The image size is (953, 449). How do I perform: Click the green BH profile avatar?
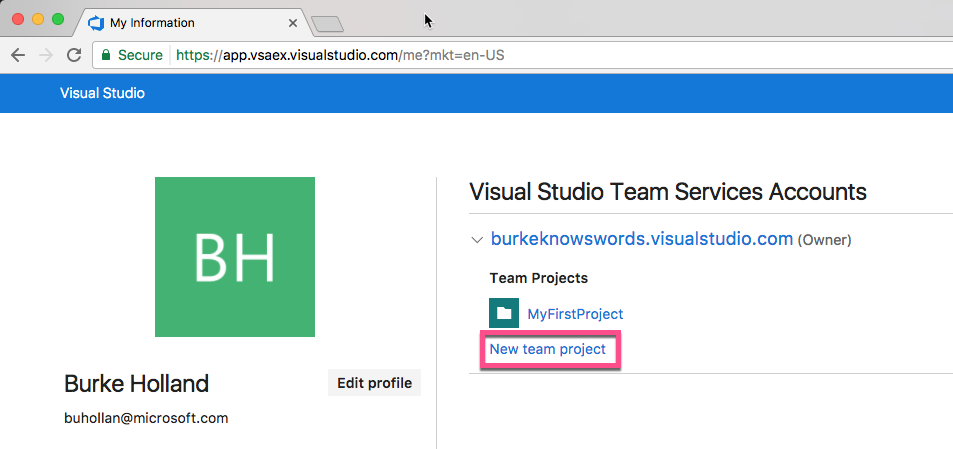(234, 257)
